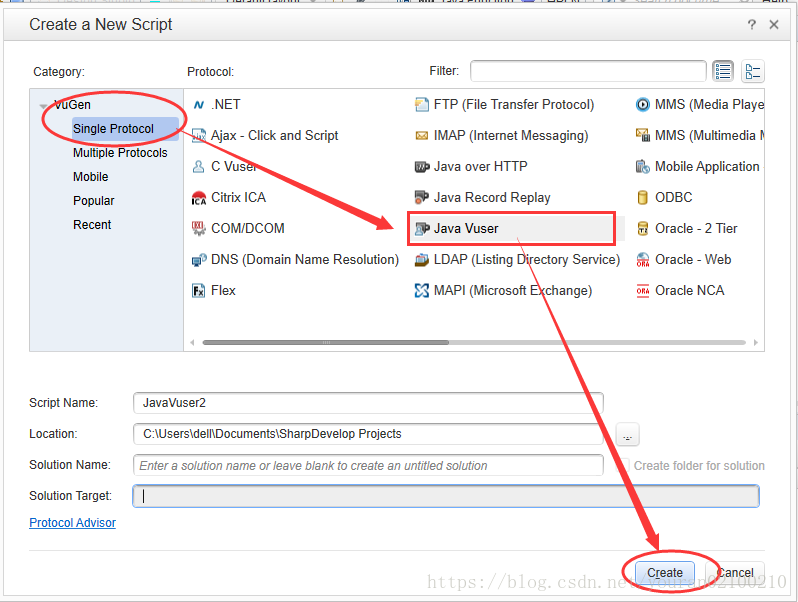This screenshot has height=602, width=798.
Task: Choose FTP (File Transfer Protocol)
Action: point(504,105)
